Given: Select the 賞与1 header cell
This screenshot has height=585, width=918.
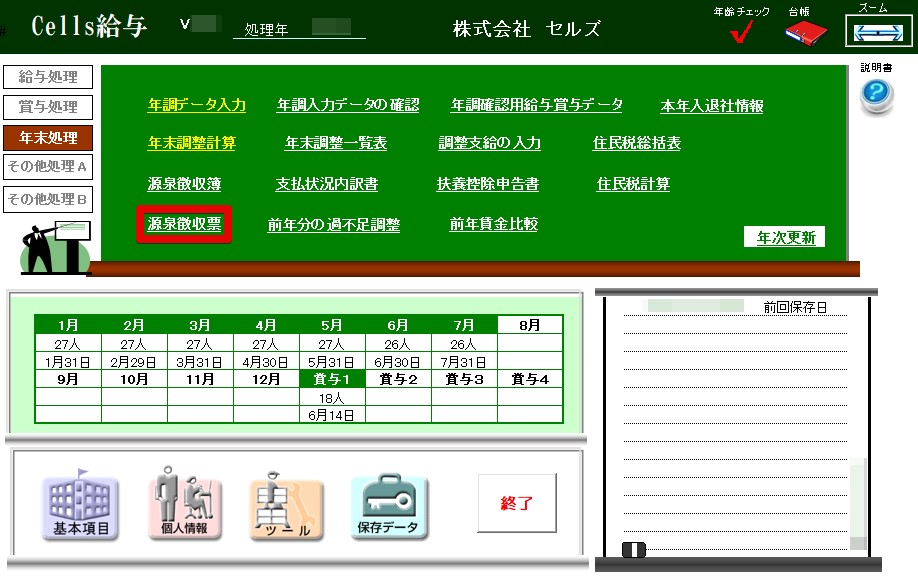Looking at the screenshot, I should 332,379.
